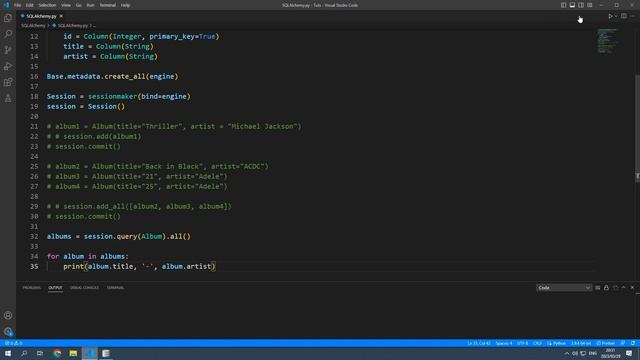
Task: Switch to the Output panel tab
Action: coord(55,288)
